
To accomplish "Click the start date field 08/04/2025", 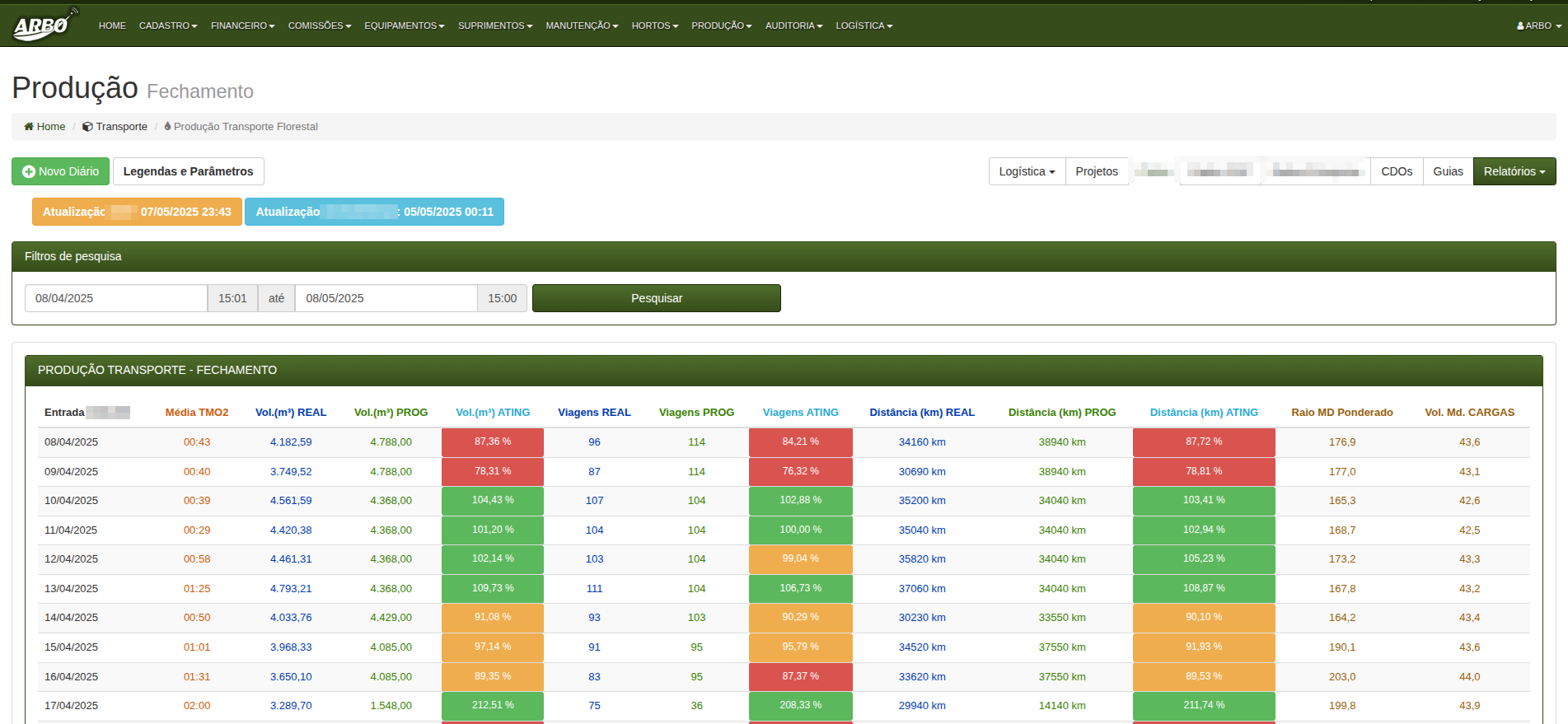I will click(115, 298).
